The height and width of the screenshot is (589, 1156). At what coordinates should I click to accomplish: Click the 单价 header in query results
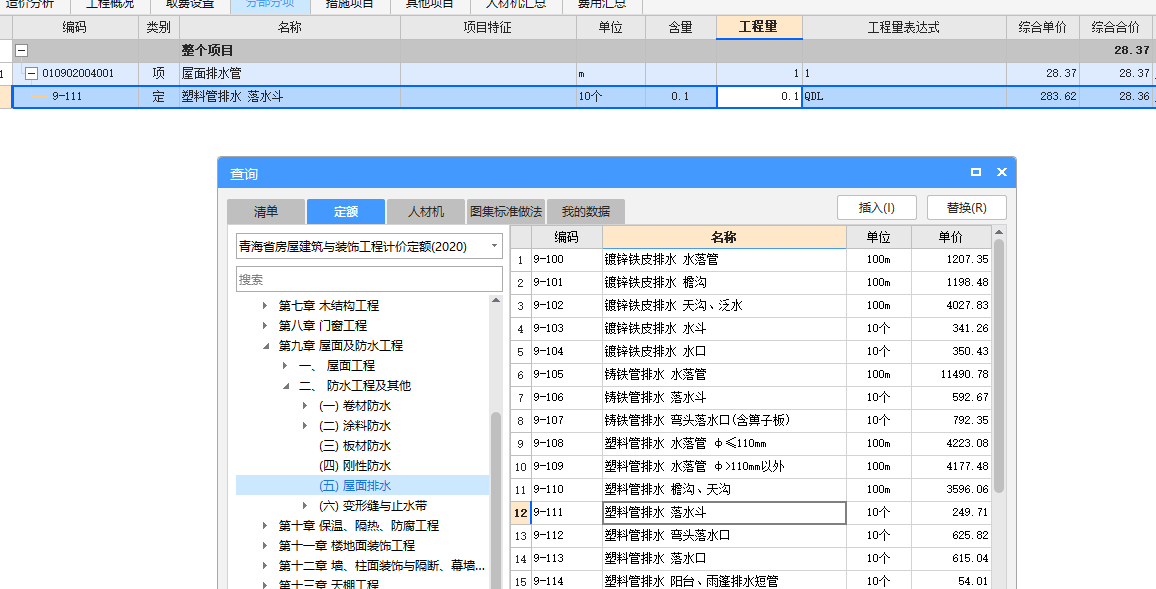[950, 237]
